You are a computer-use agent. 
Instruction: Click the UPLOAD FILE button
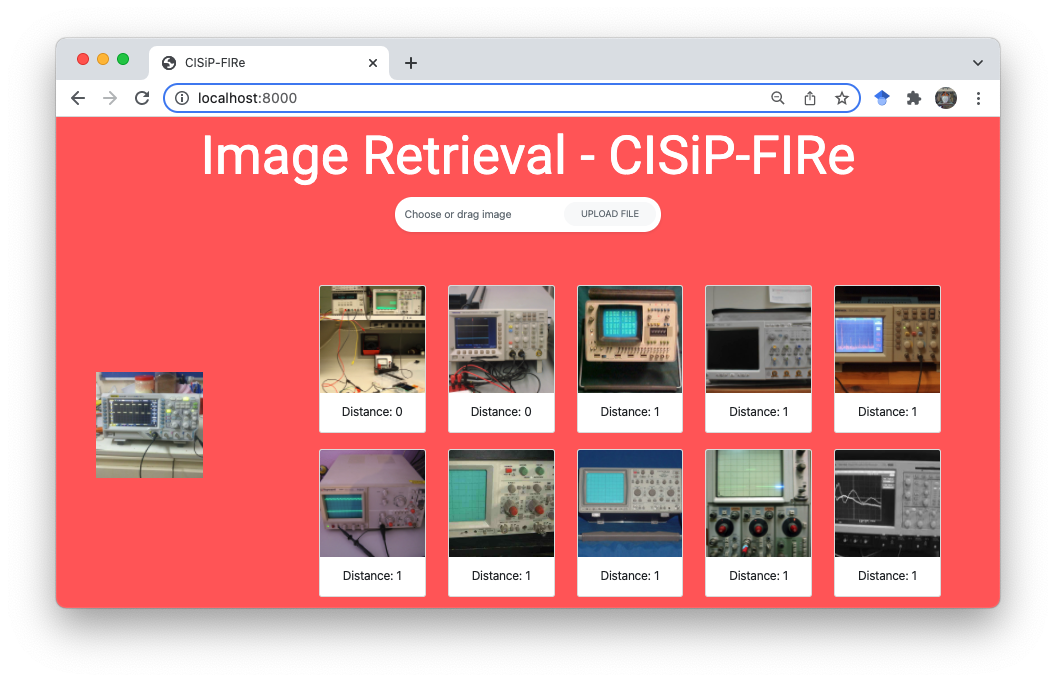point(609,214)
